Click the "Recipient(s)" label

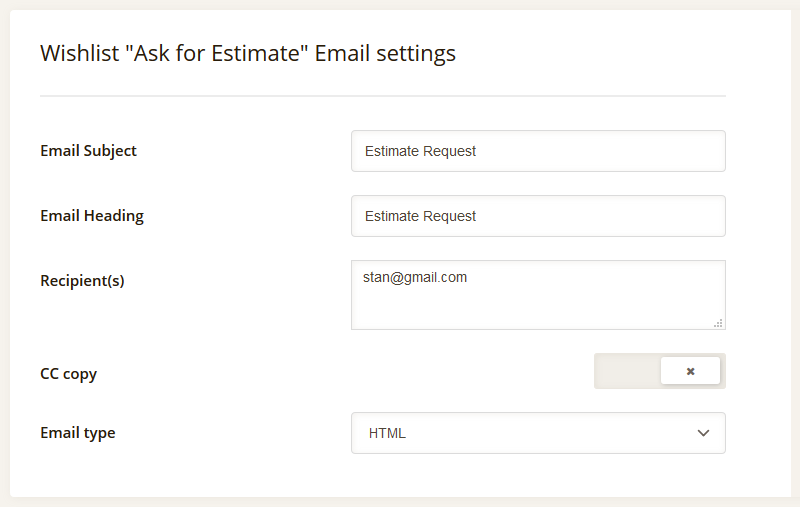[82, 281]
